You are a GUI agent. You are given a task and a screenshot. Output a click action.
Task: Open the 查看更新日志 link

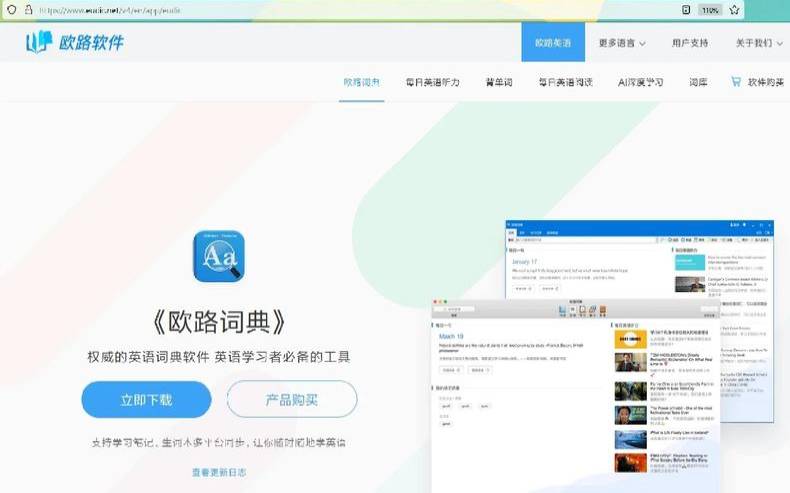coord(219,472)
